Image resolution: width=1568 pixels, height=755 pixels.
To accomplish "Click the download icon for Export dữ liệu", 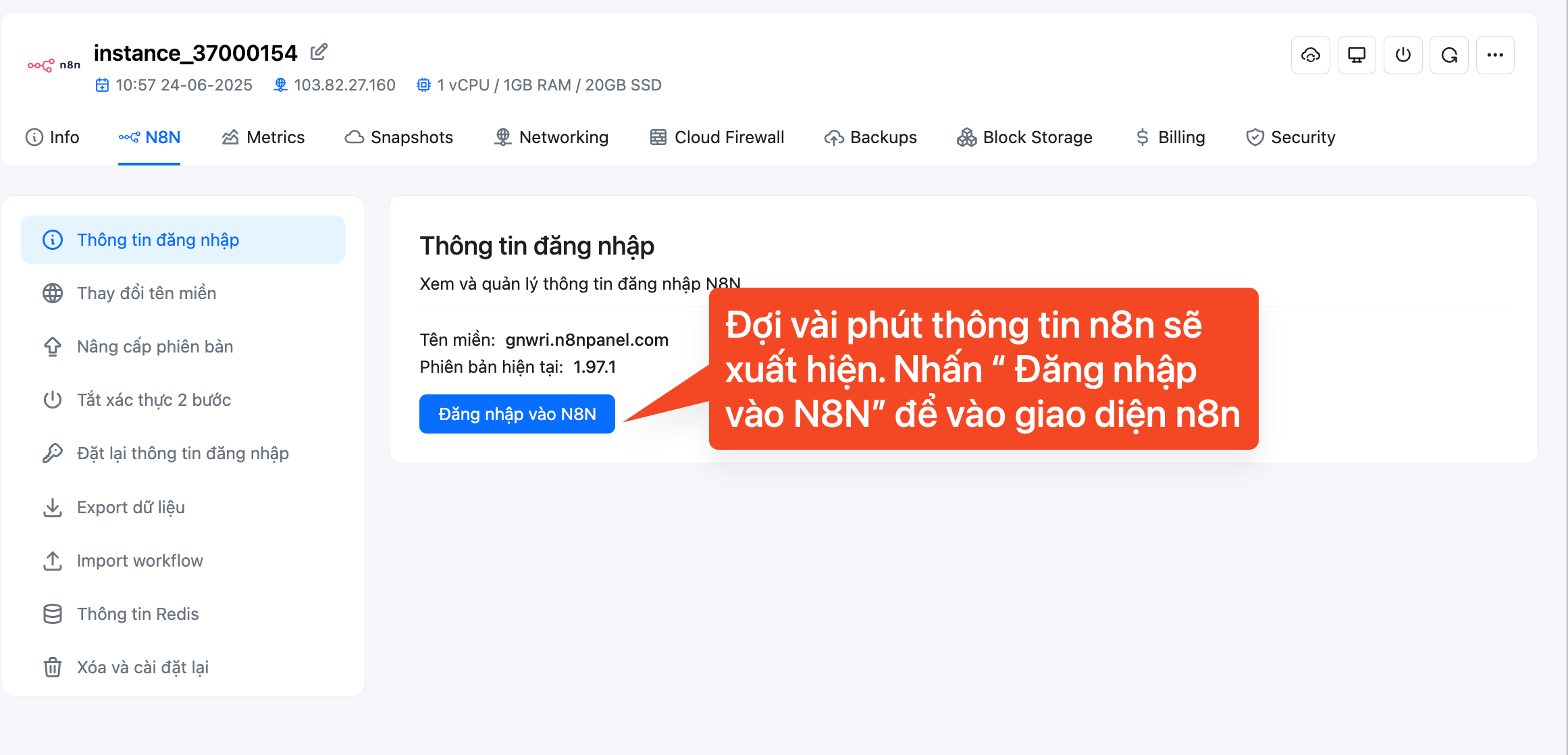I will [53, 507].
